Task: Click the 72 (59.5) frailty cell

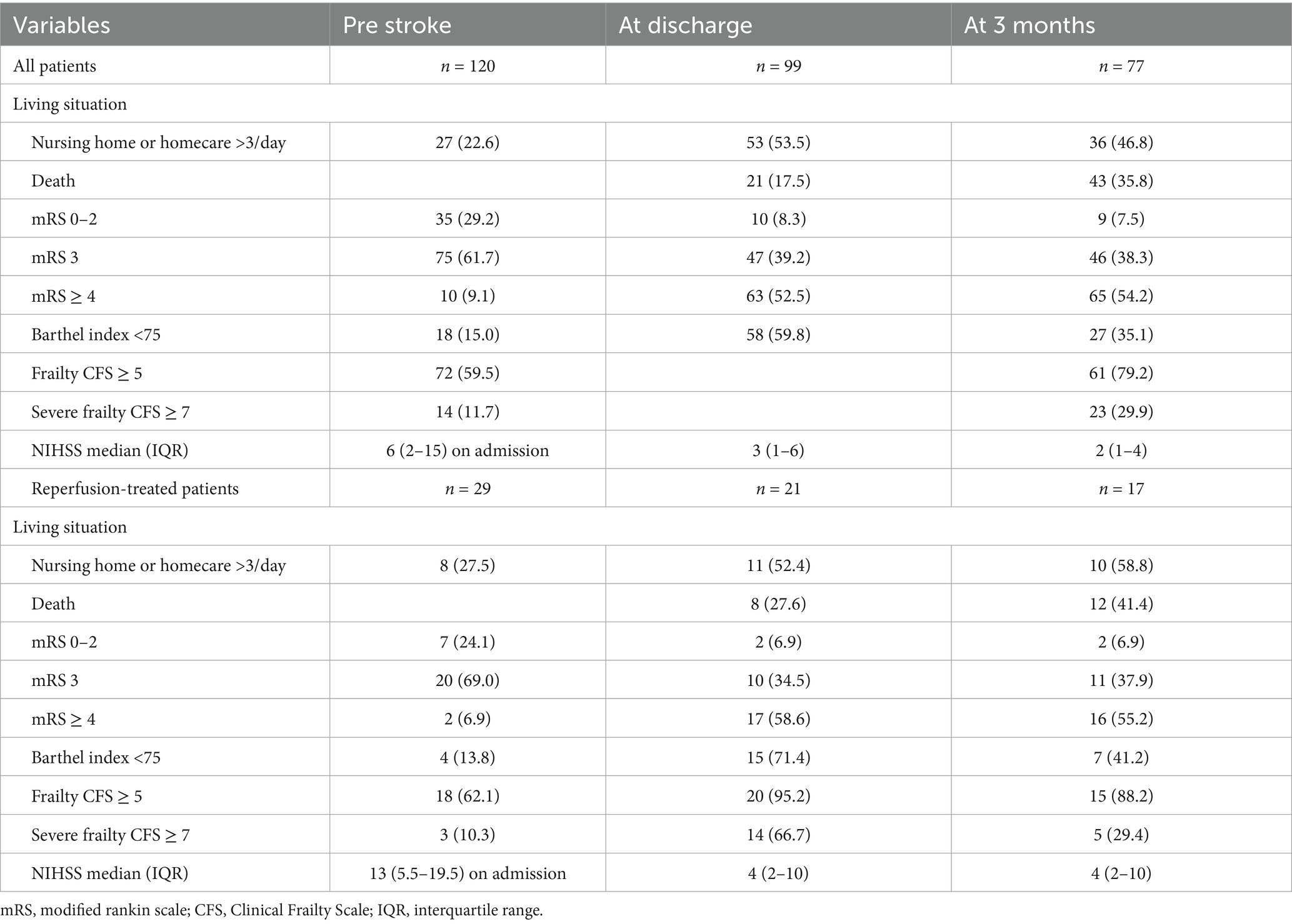Action: tap(468, 373)
